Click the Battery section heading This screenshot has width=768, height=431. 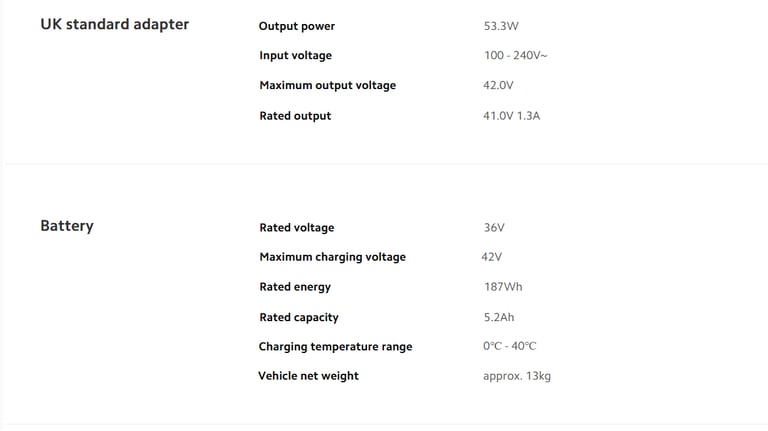pos(67,226)
